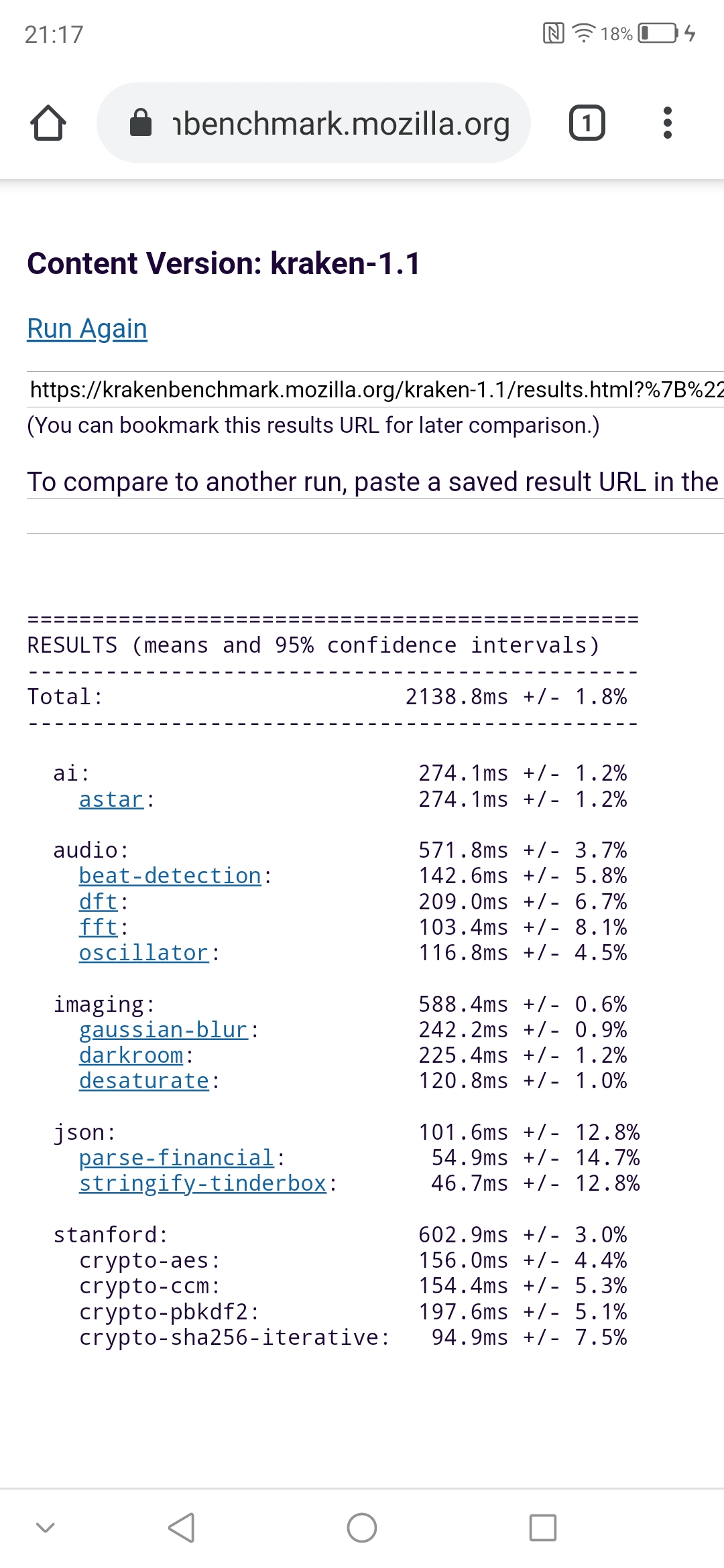The width and height of the screenshot is (724, 1568).
Task: Click the fft test link
Action: click(x=98, y=927)
